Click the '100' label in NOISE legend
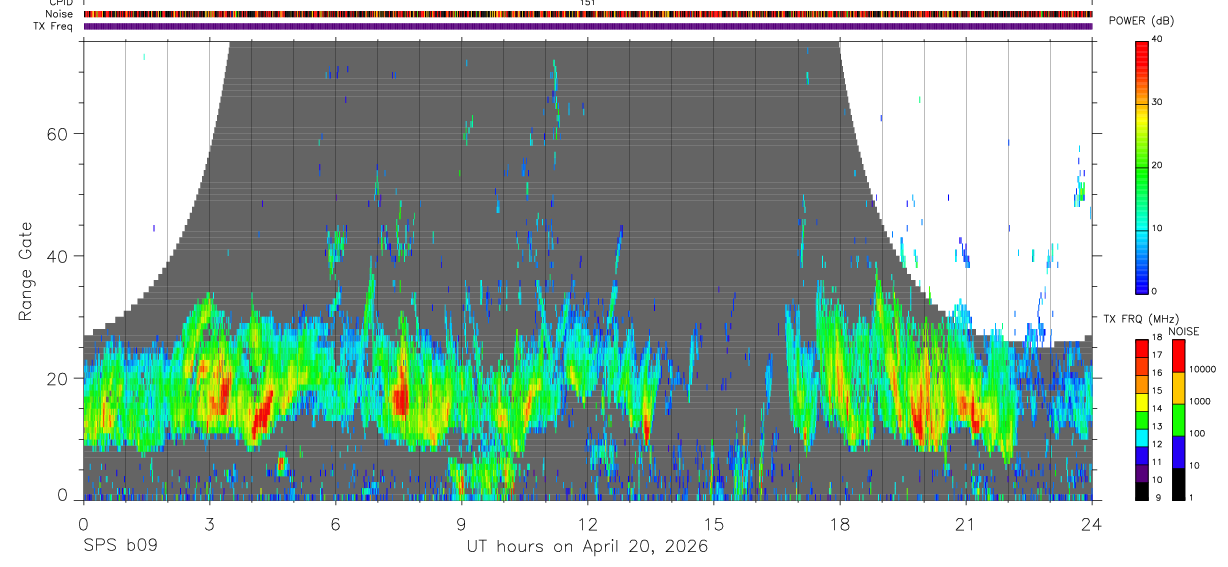1228x567 pixels. pyautogui.click(x=1196, y=433)
